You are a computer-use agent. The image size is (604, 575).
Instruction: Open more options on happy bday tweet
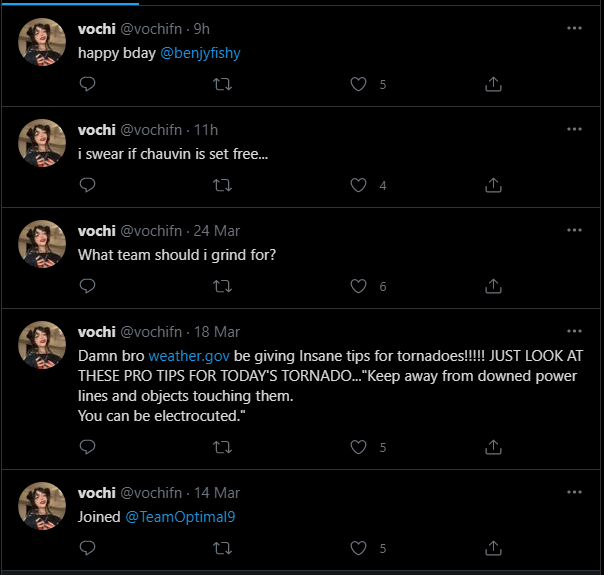point(574,28)
